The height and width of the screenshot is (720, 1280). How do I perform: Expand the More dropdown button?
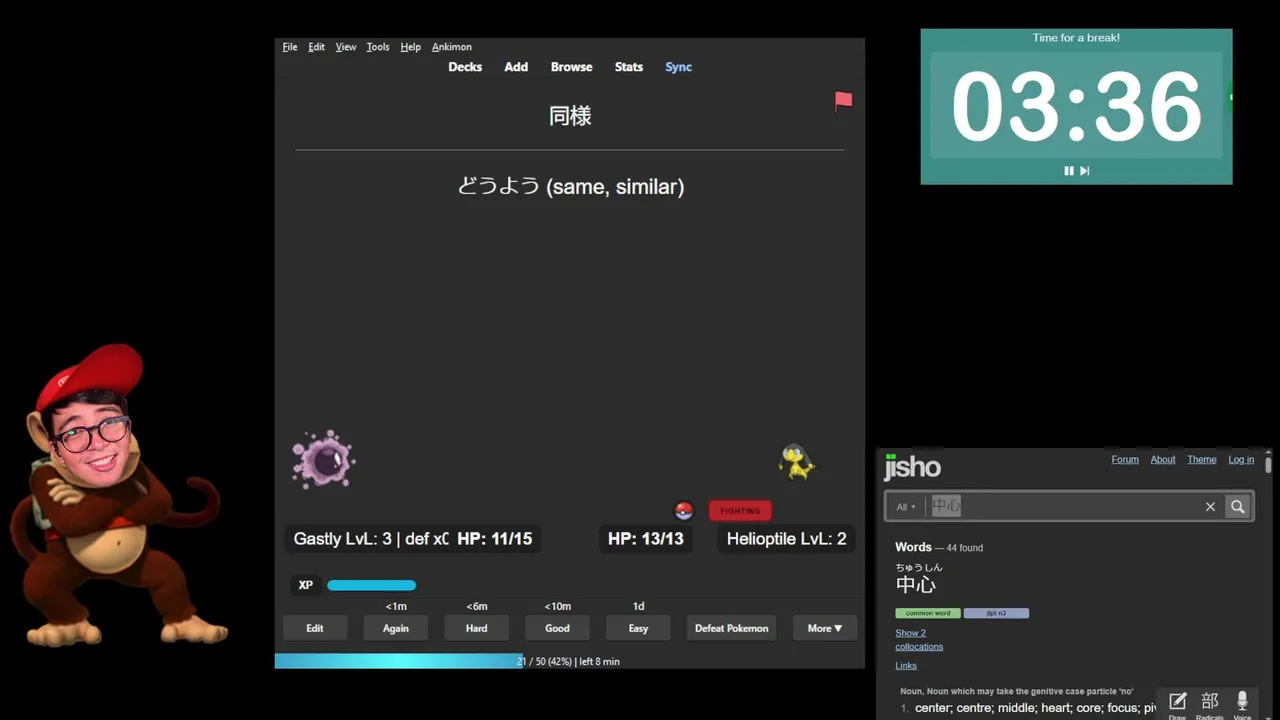[x=825, y=628]
